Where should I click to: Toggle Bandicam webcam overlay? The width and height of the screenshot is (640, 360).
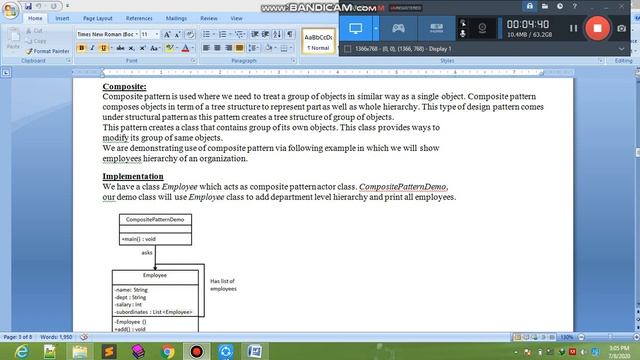(x=482, y=29)
